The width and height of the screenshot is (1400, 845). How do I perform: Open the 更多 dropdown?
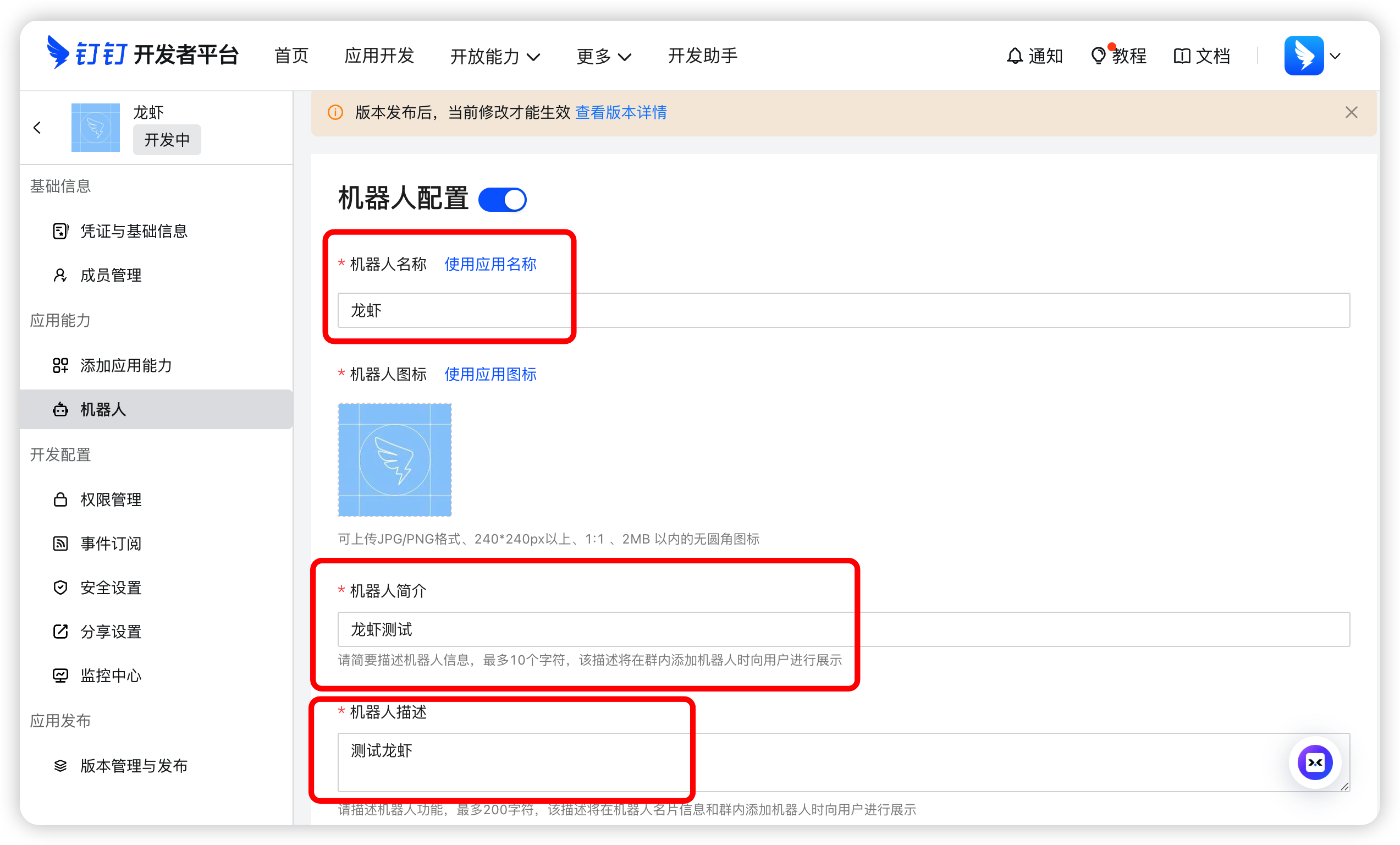603,56
